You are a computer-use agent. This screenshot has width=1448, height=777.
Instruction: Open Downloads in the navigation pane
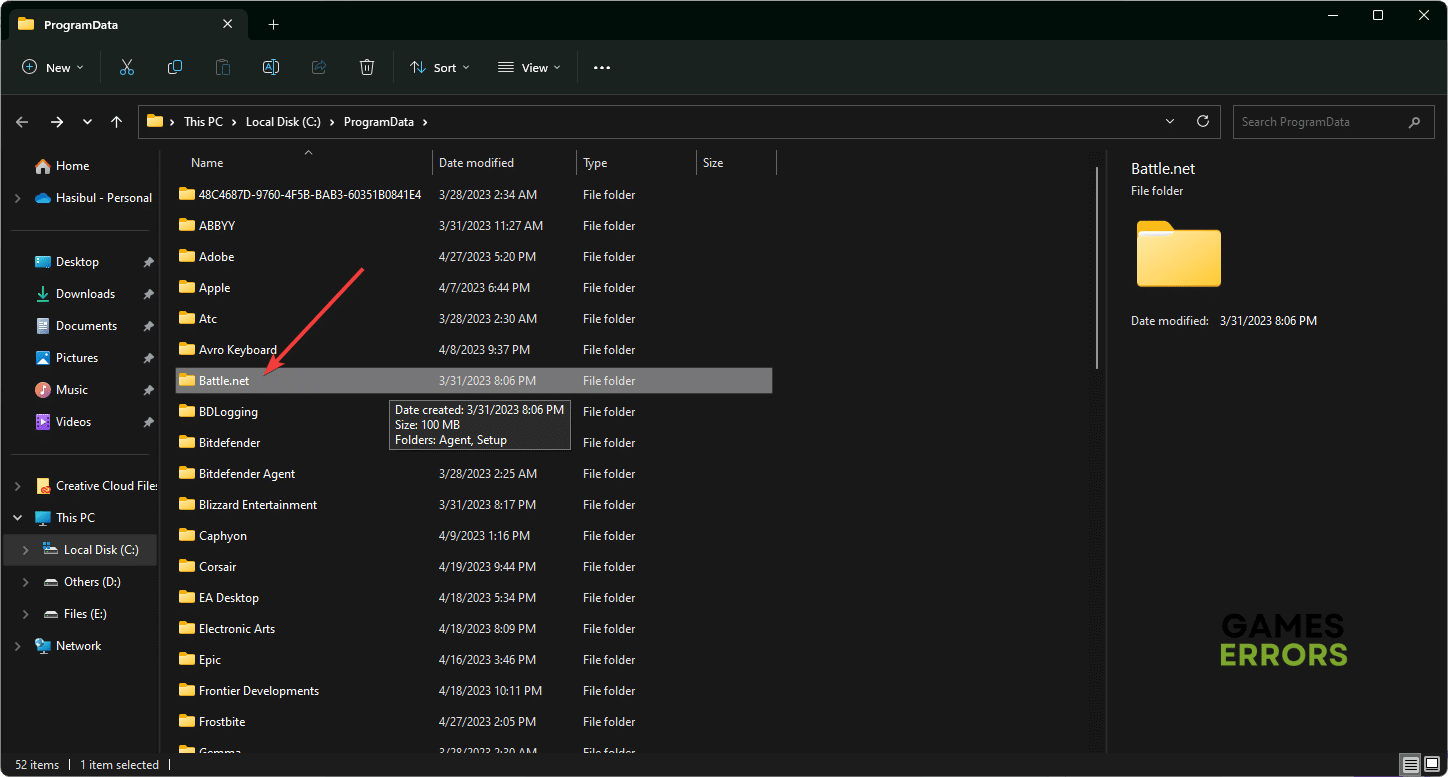click(x=85, y=294)
